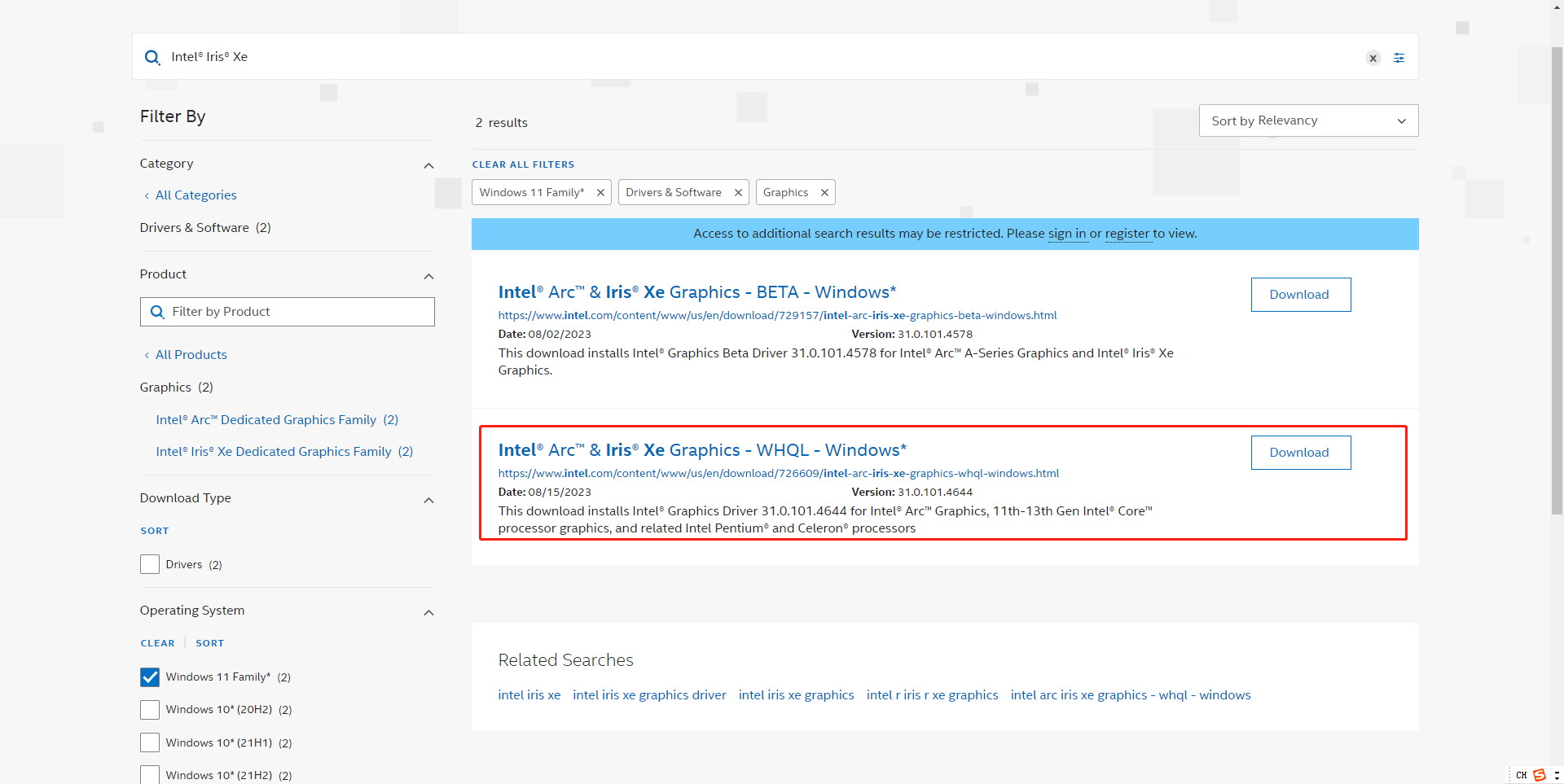The width and height of the screenshot is (1564, 784).
Task: Download the WHQL Windows graphics driver
Action: [1300, 453]
